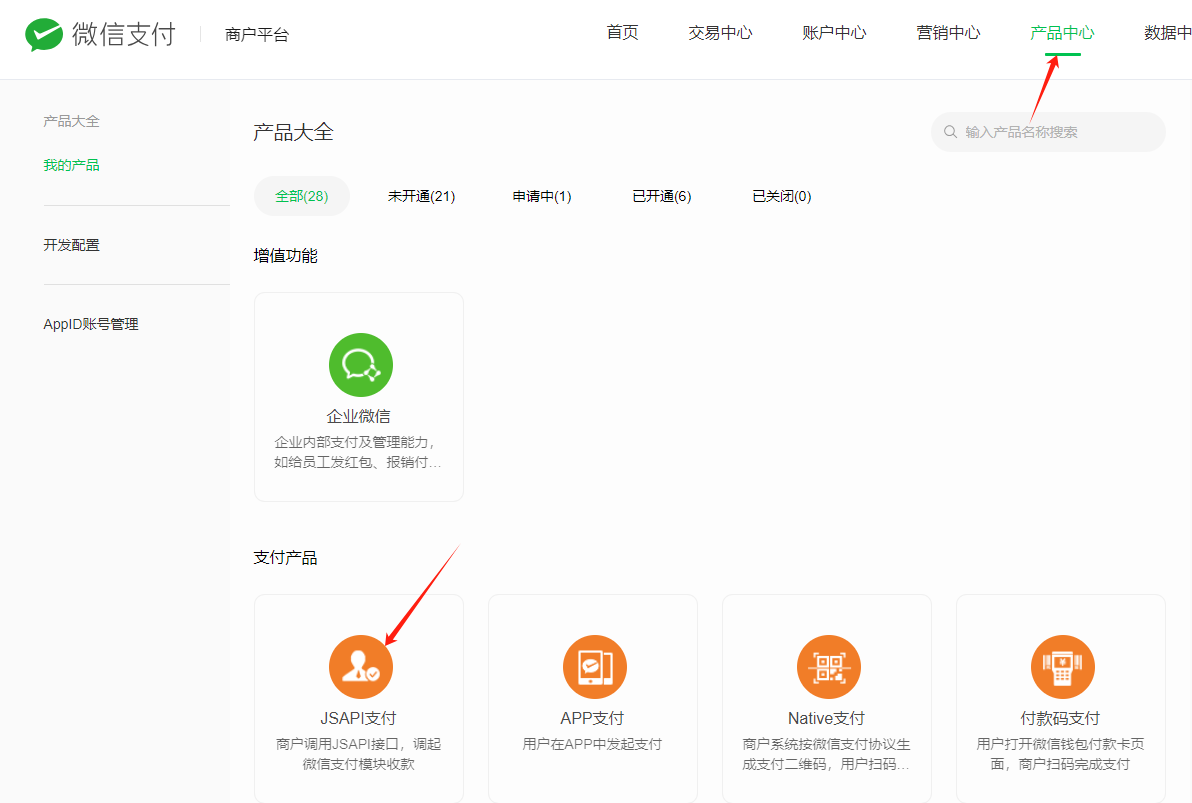This screenshot has width=1192, height=803.
Task: Select the 已关闭(0) tab
Action: 781,196
